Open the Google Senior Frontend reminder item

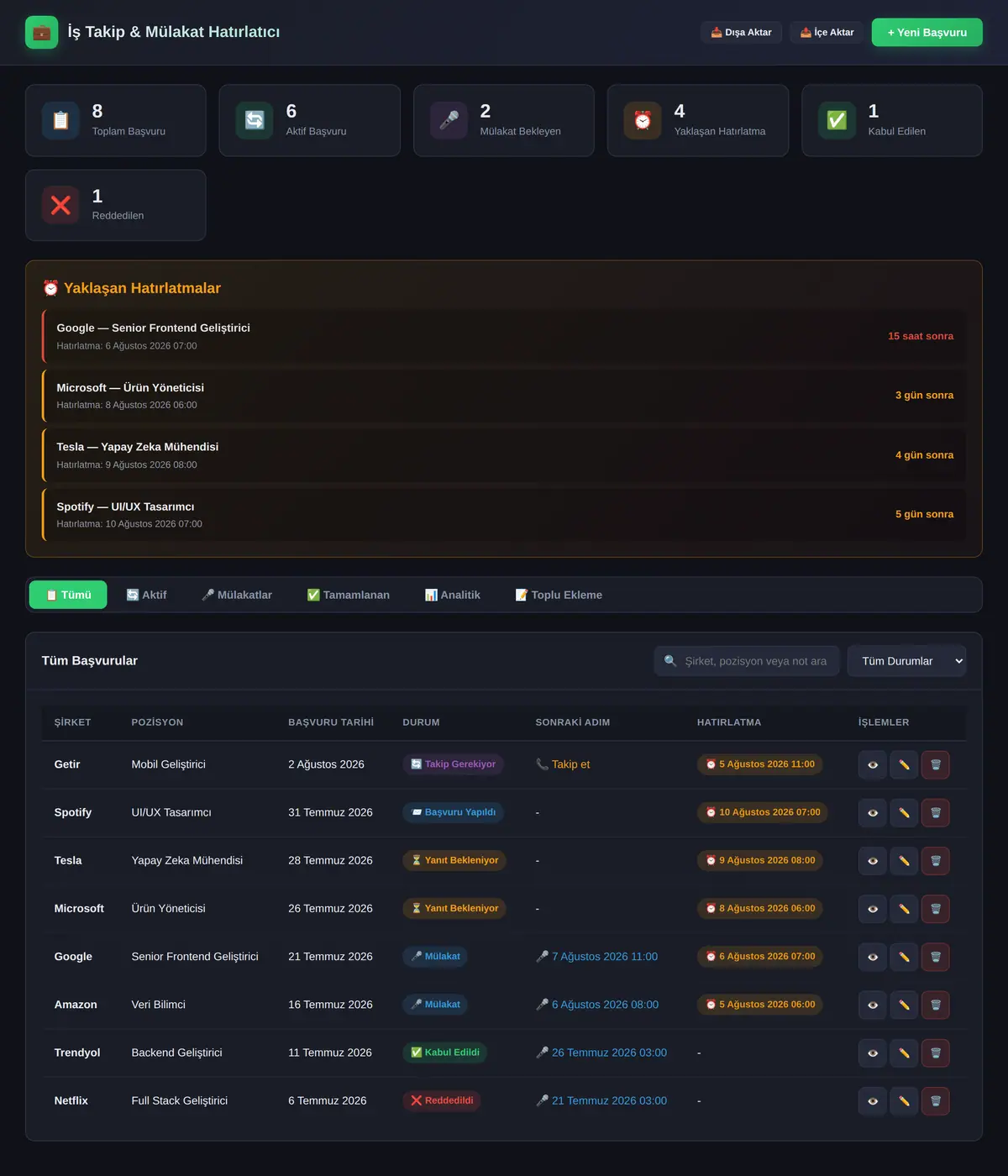504,336
